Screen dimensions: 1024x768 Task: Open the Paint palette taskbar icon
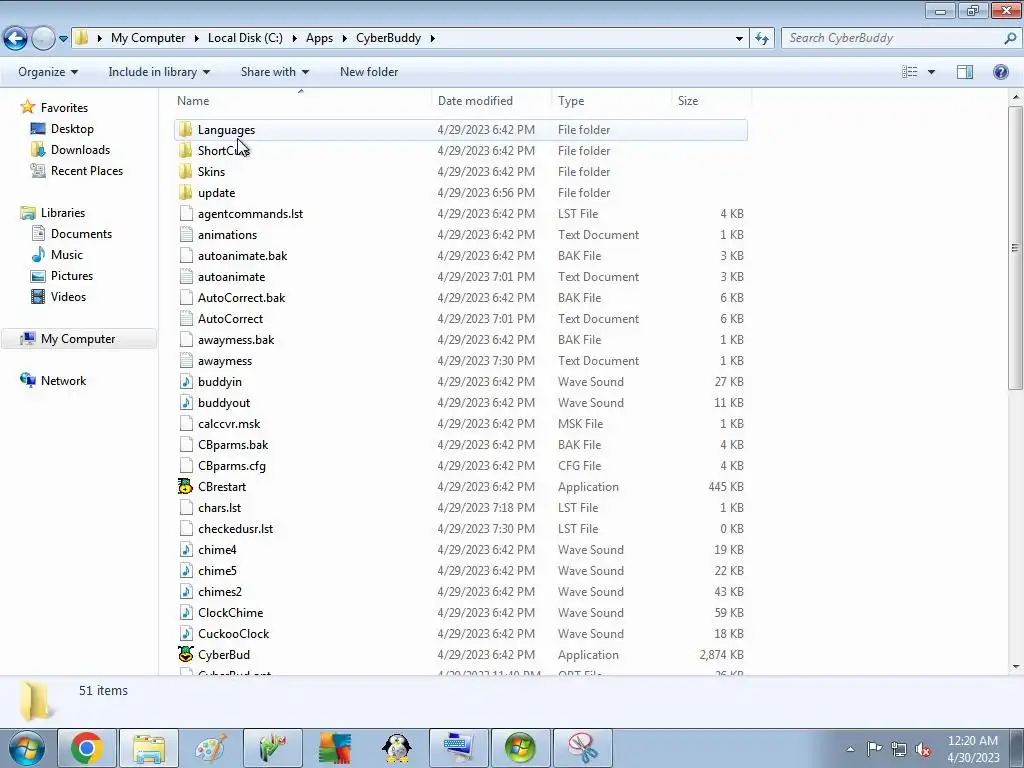click(x=210, y=748)
